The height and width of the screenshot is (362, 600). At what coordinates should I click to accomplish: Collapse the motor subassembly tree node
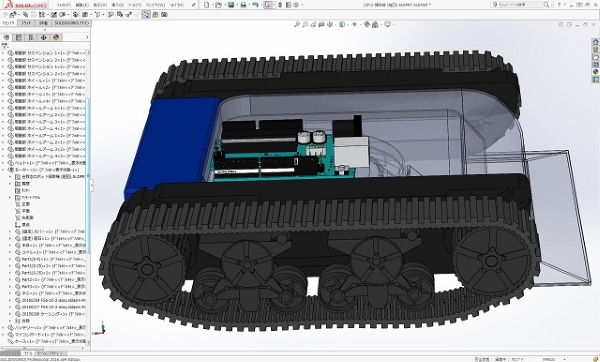click(x=3, y=170)
